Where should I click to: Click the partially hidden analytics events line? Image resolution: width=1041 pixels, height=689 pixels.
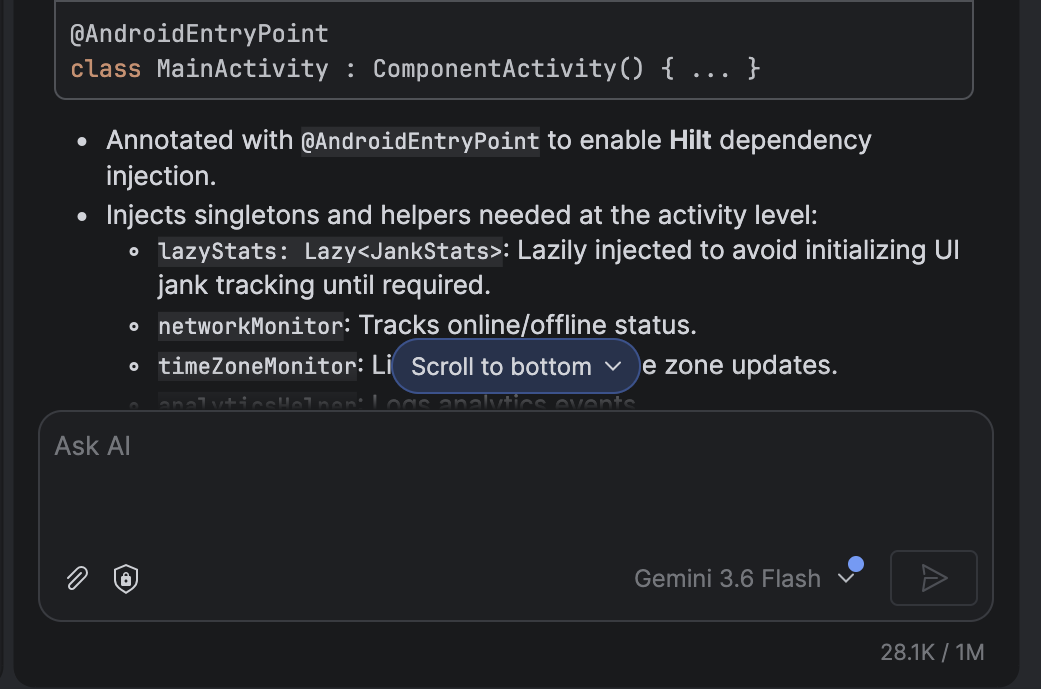(396, 402)
